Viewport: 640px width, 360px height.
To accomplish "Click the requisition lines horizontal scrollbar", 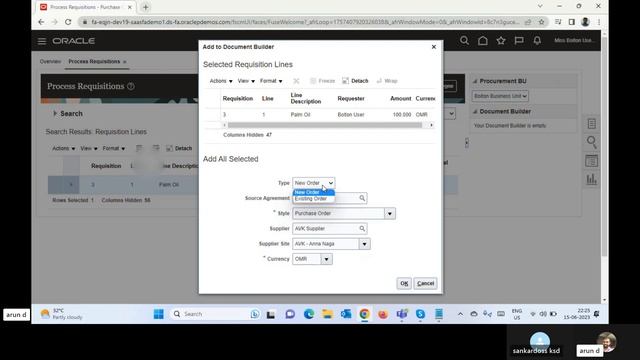I will click(325, 125).
